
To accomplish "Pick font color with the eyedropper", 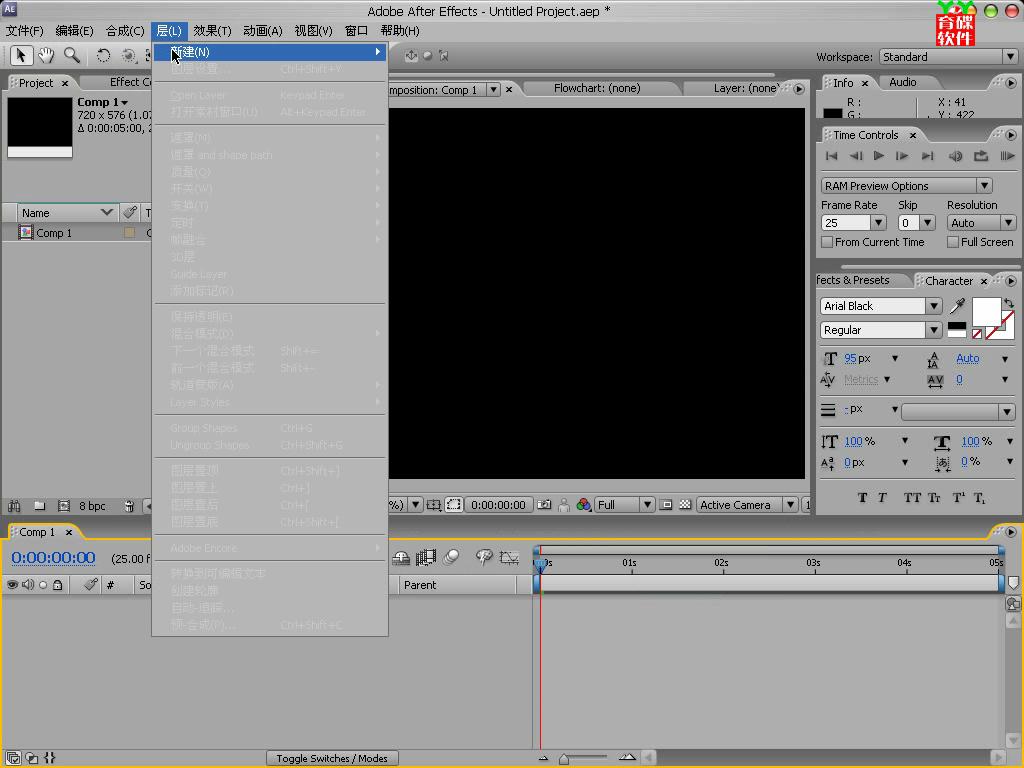I will [x=957, y=306].
